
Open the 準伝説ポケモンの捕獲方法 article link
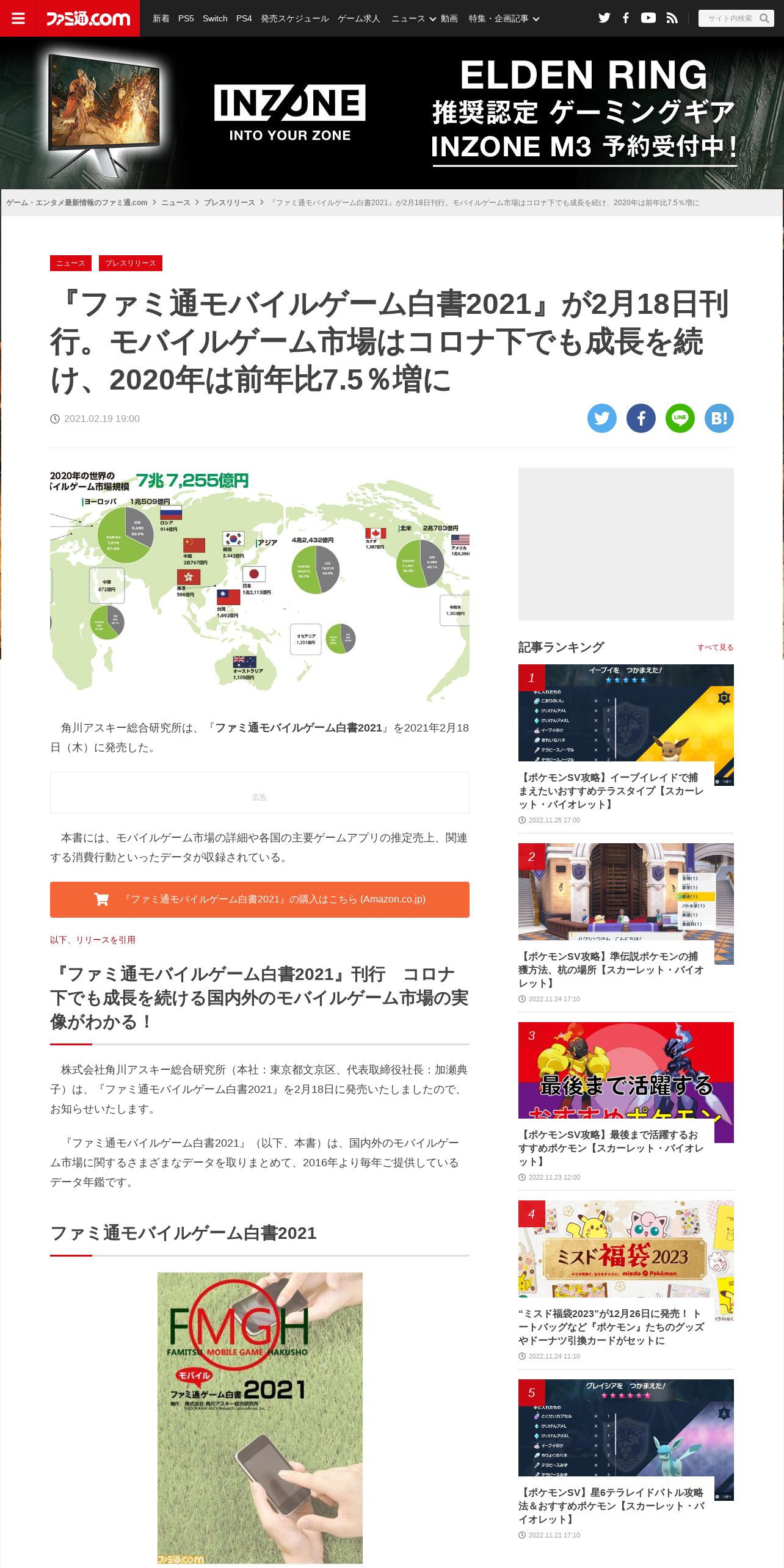[611, 970]
